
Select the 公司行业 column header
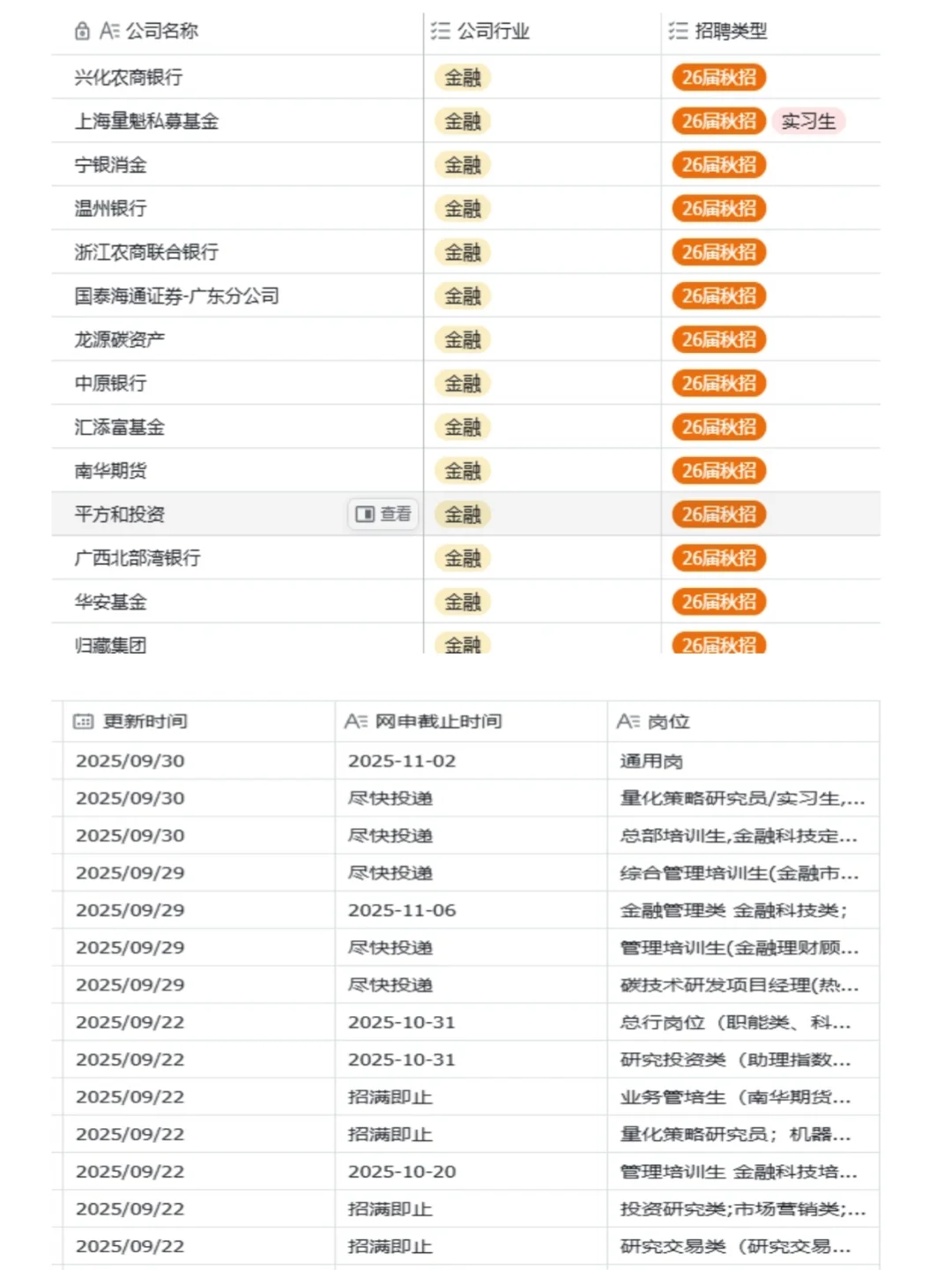[542, 32]
